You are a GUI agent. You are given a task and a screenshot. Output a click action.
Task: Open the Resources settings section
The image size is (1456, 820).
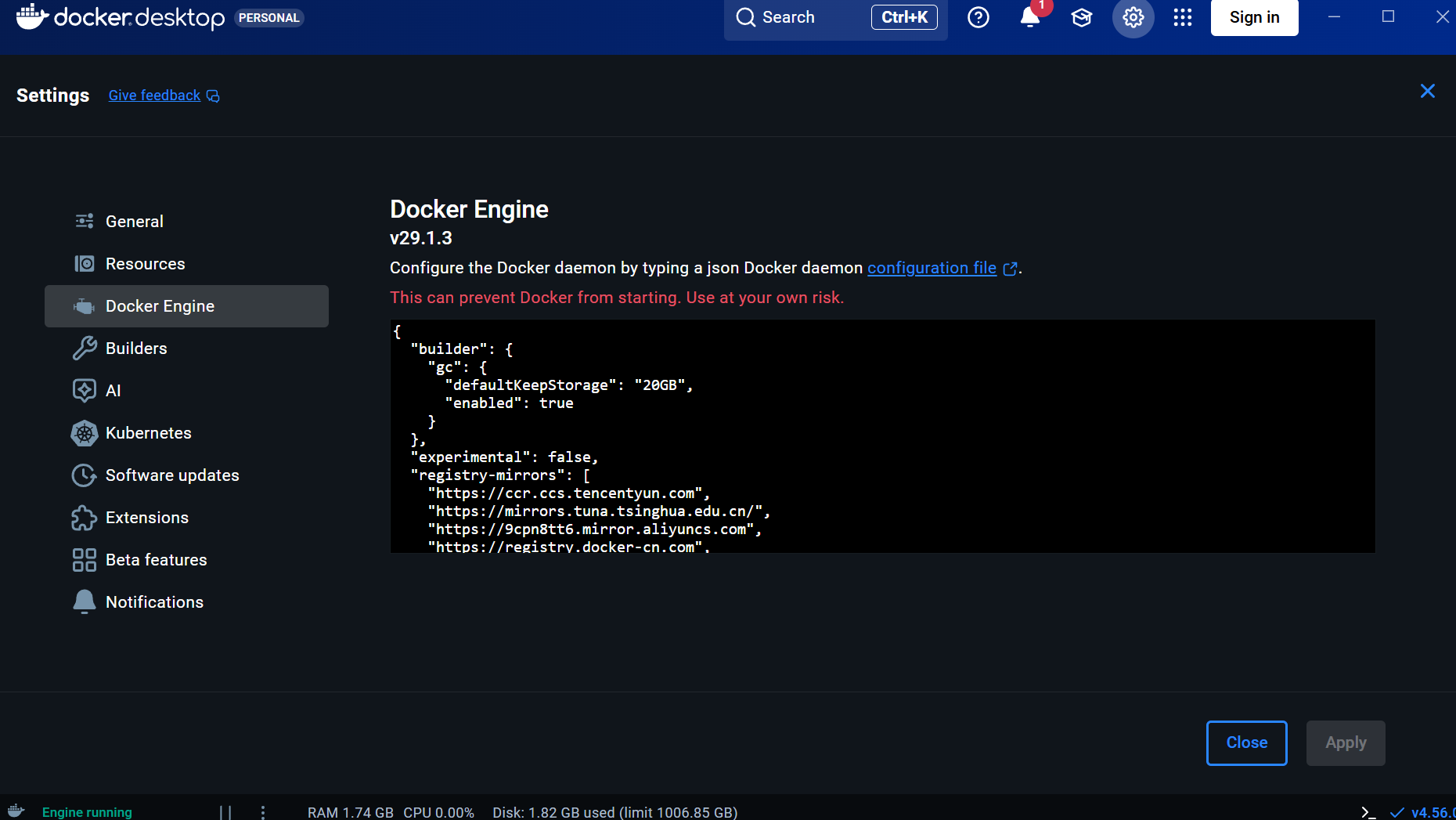(x=186, y=264)
